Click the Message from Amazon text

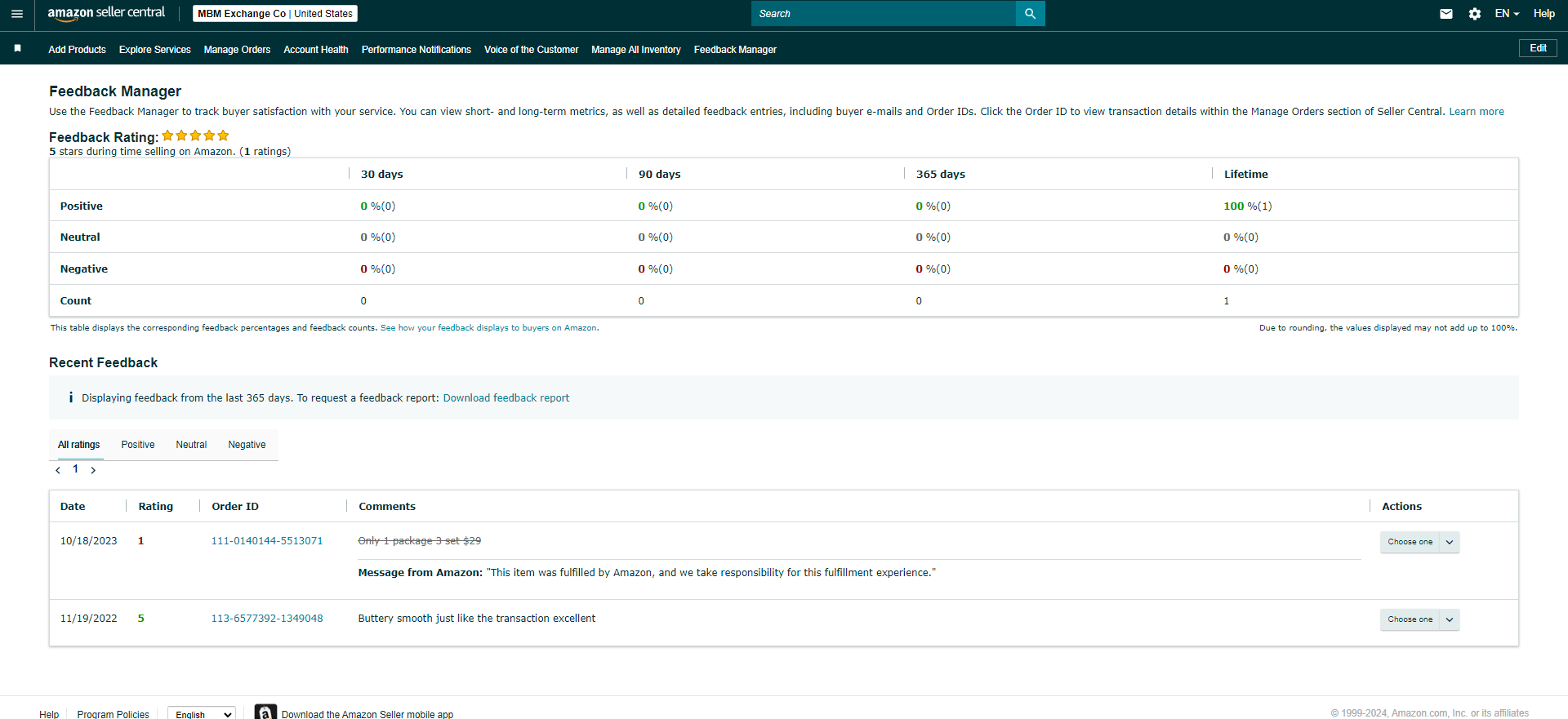coord(647,573)
